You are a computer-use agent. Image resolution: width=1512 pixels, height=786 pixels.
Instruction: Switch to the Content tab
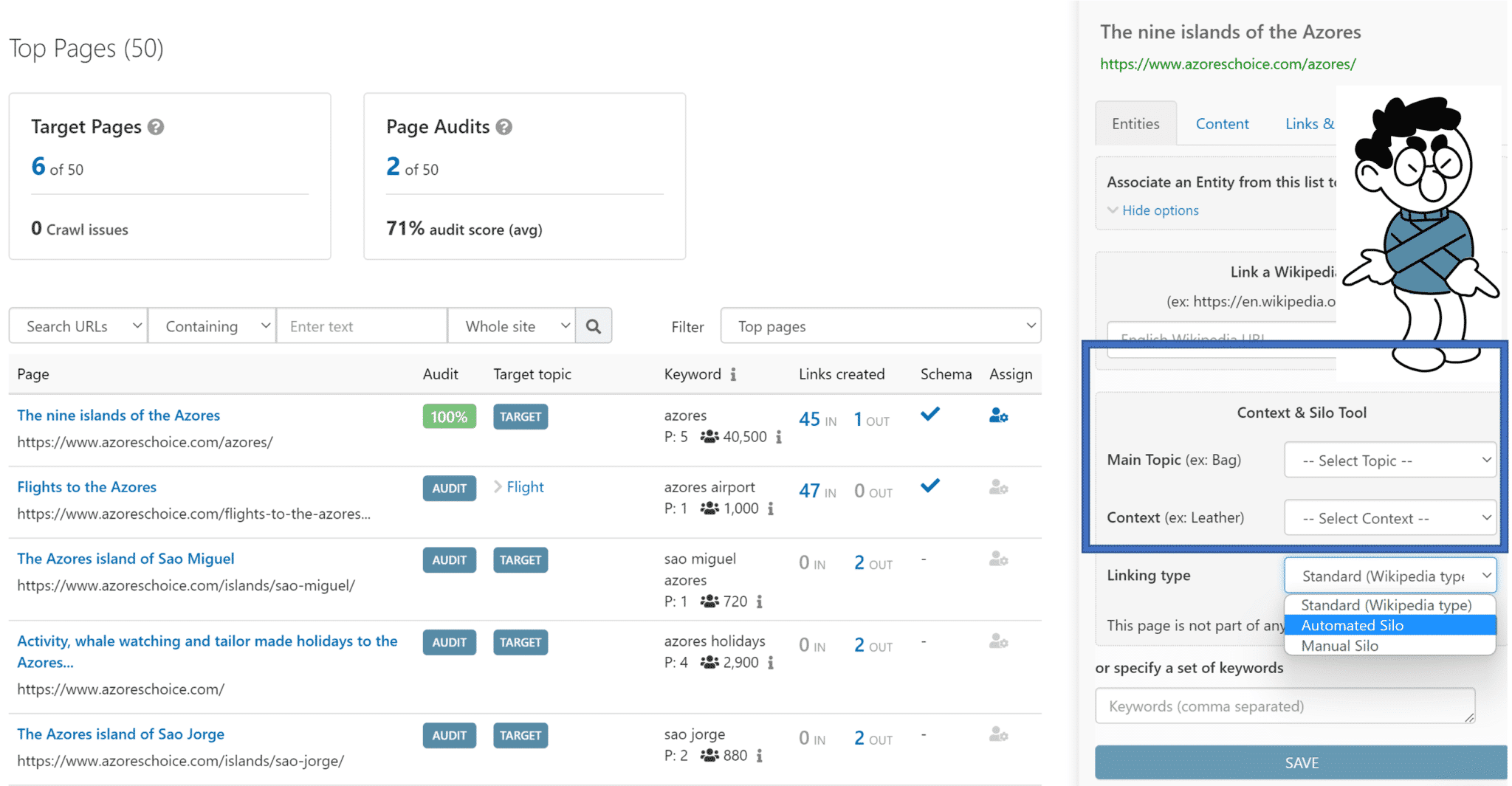point(1222,124)
